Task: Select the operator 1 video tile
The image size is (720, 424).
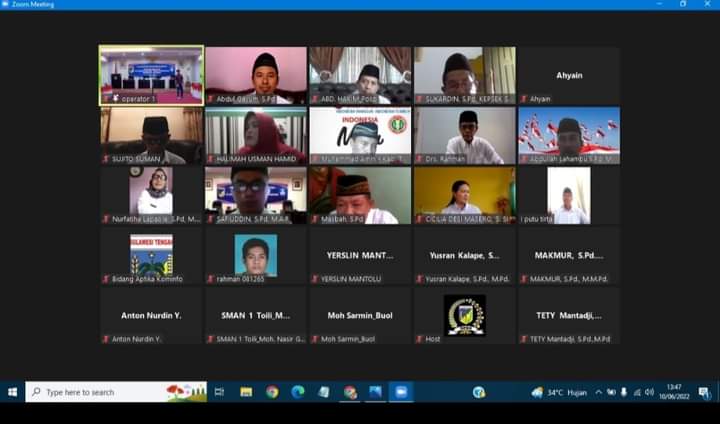Action: (x=151, y=75)
